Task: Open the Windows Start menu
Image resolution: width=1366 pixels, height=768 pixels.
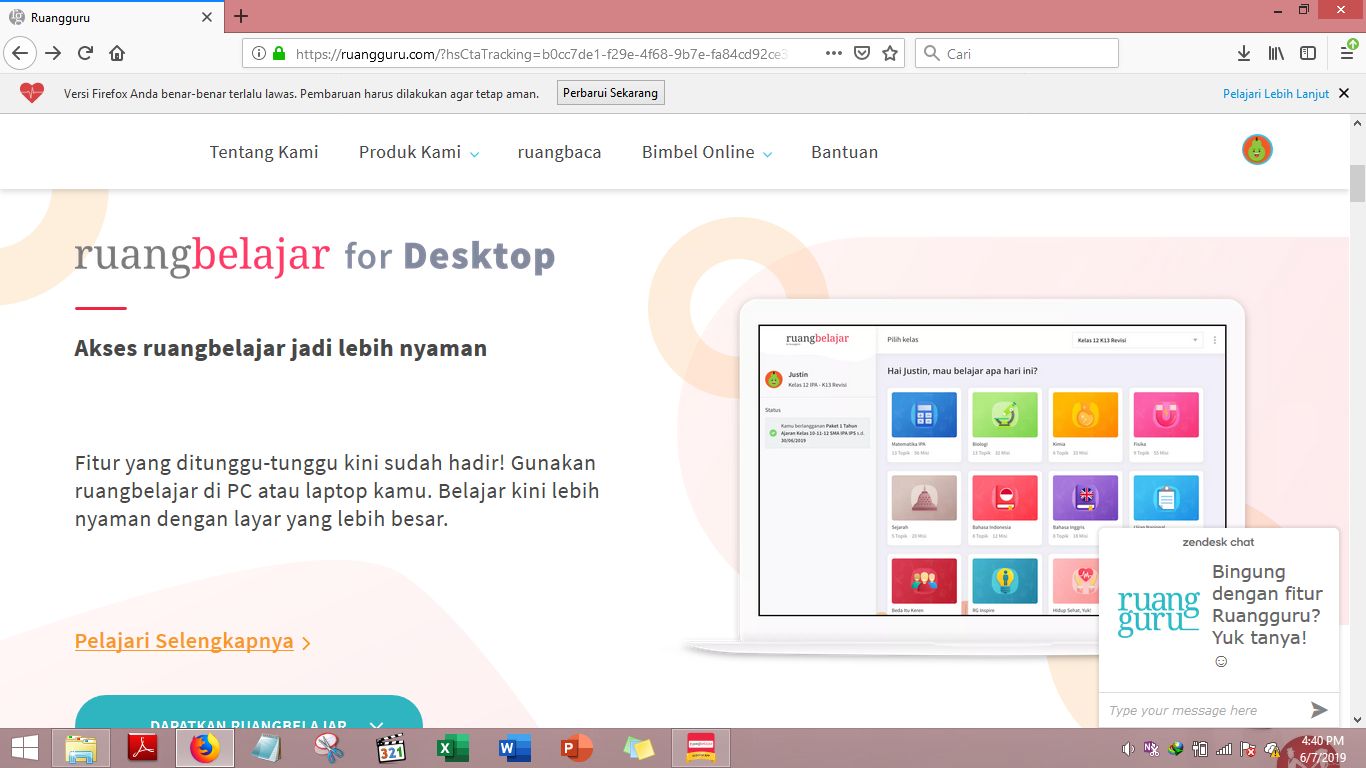Action: 25,748
